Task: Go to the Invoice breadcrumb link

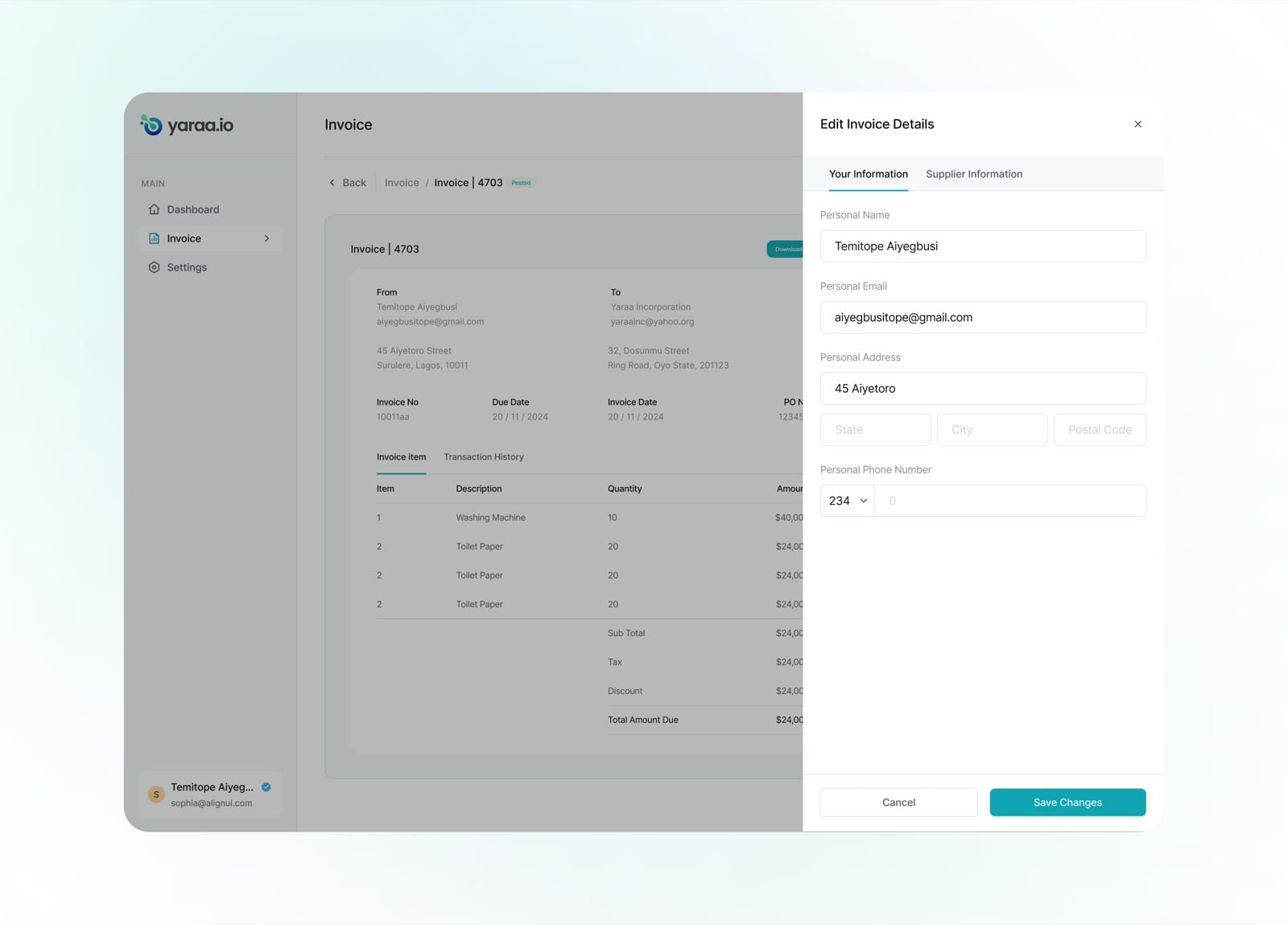Action: tap(402, 183)
